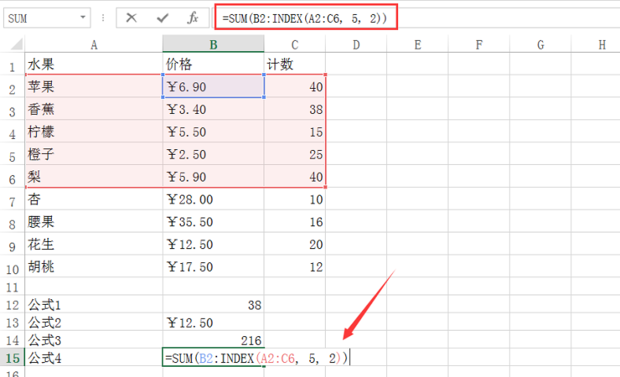Screen dimensions: 620x377
Task: Click cell B14 showing 216
Action: tap(213, 340)
